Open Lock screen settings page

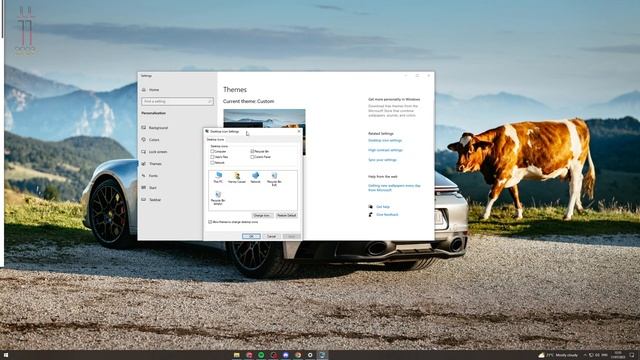coord(158,152)
